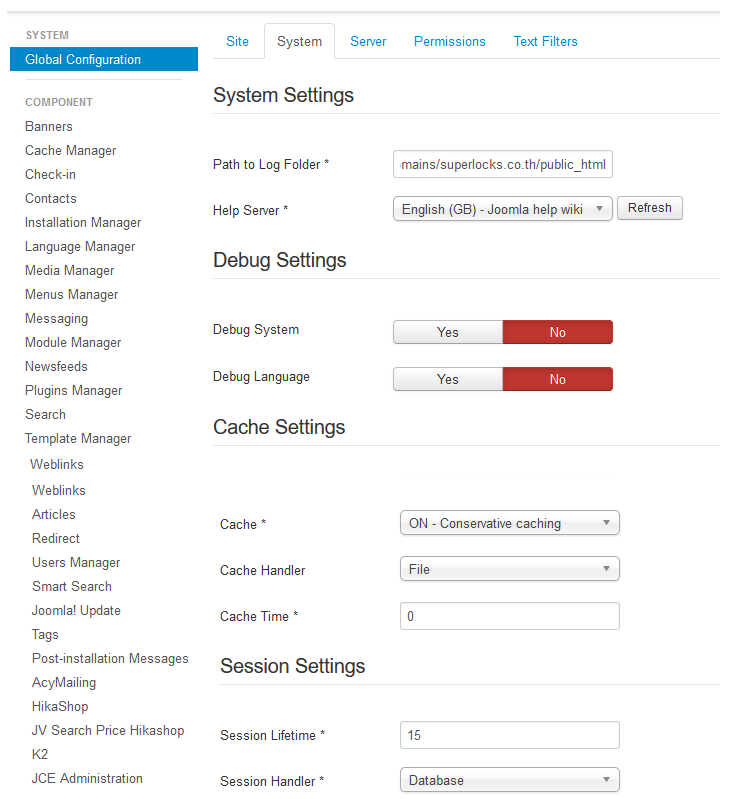Open Post-installation Messages link

(x=110, y=658)
